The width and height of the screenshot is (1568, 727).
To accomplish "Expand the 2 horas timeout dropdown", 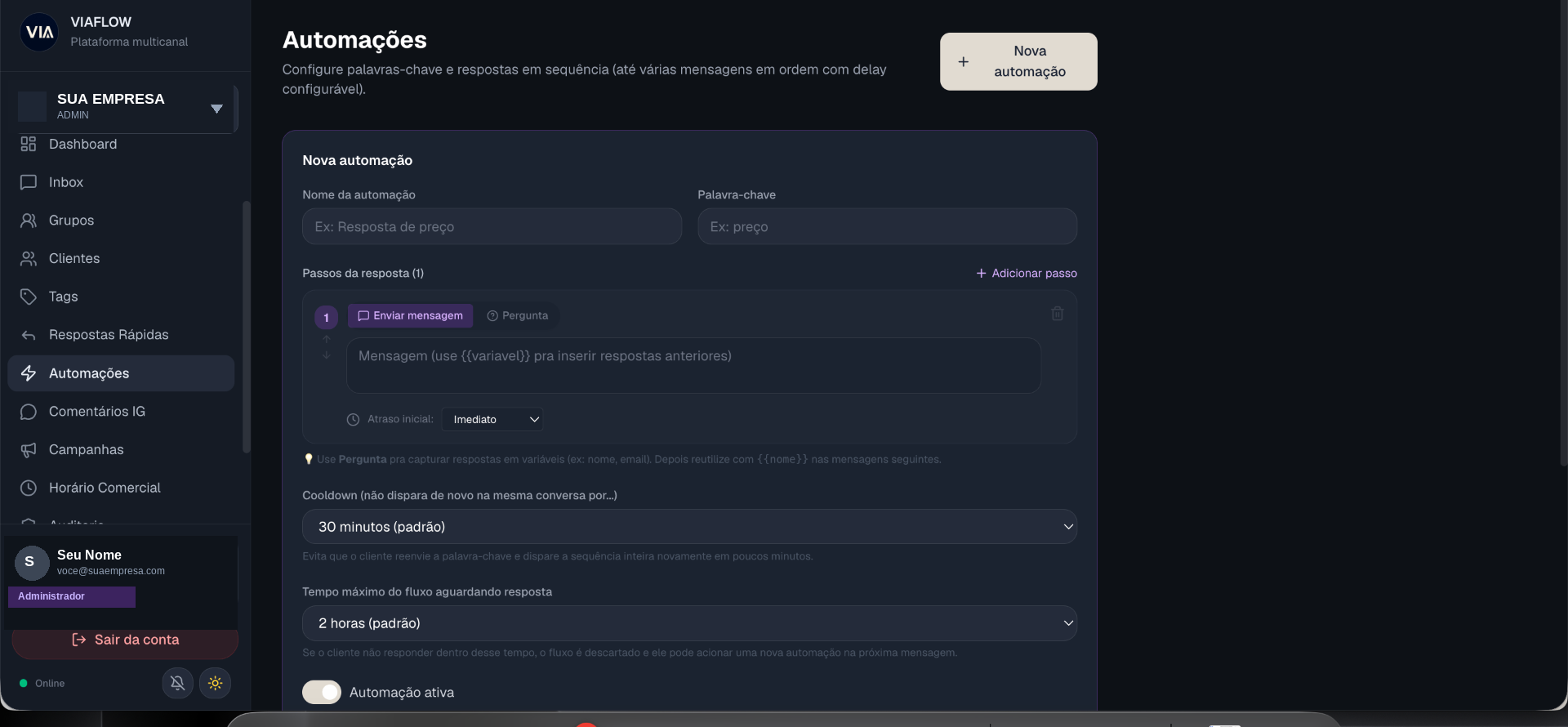I will click(x=689, y=623).
